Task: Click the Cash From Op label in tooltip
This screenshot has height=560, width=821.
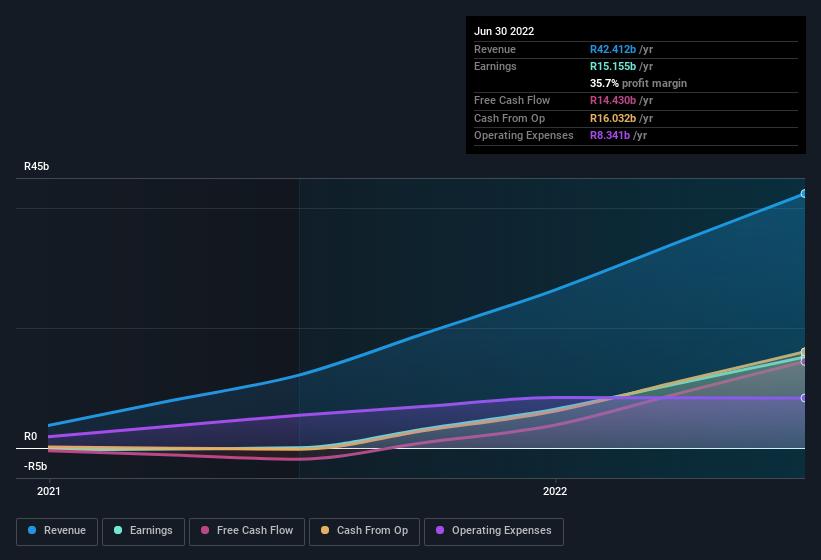Action: pyautogui.click(x=509, y=118)
